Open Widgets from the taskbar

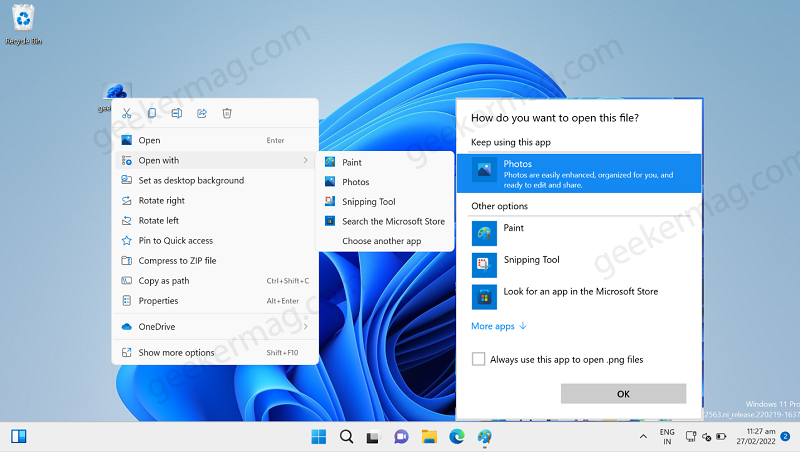19,437
